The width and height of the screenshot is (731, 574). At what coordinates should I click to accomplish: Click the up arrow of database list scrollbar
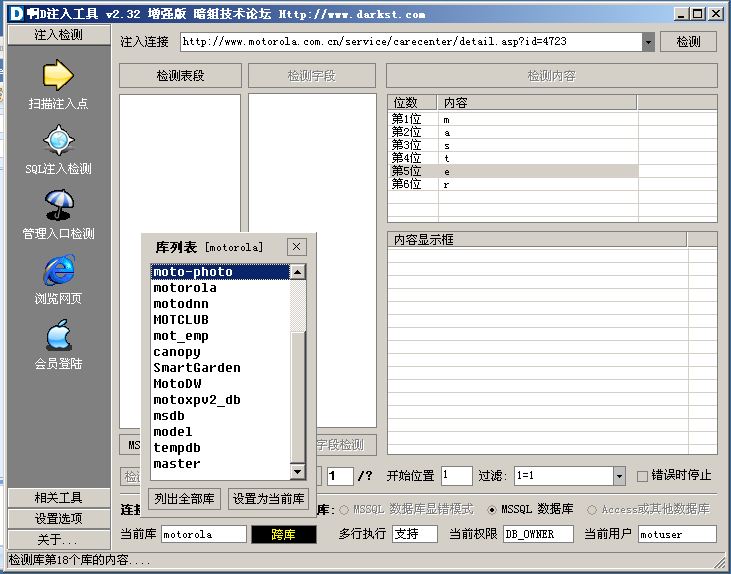pos(297,272)
